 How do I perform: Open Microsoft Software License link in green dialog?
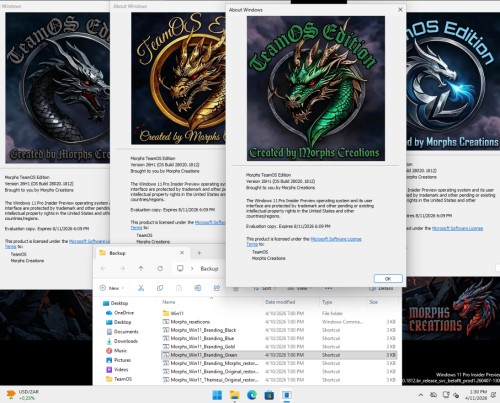tap(336, 239)
